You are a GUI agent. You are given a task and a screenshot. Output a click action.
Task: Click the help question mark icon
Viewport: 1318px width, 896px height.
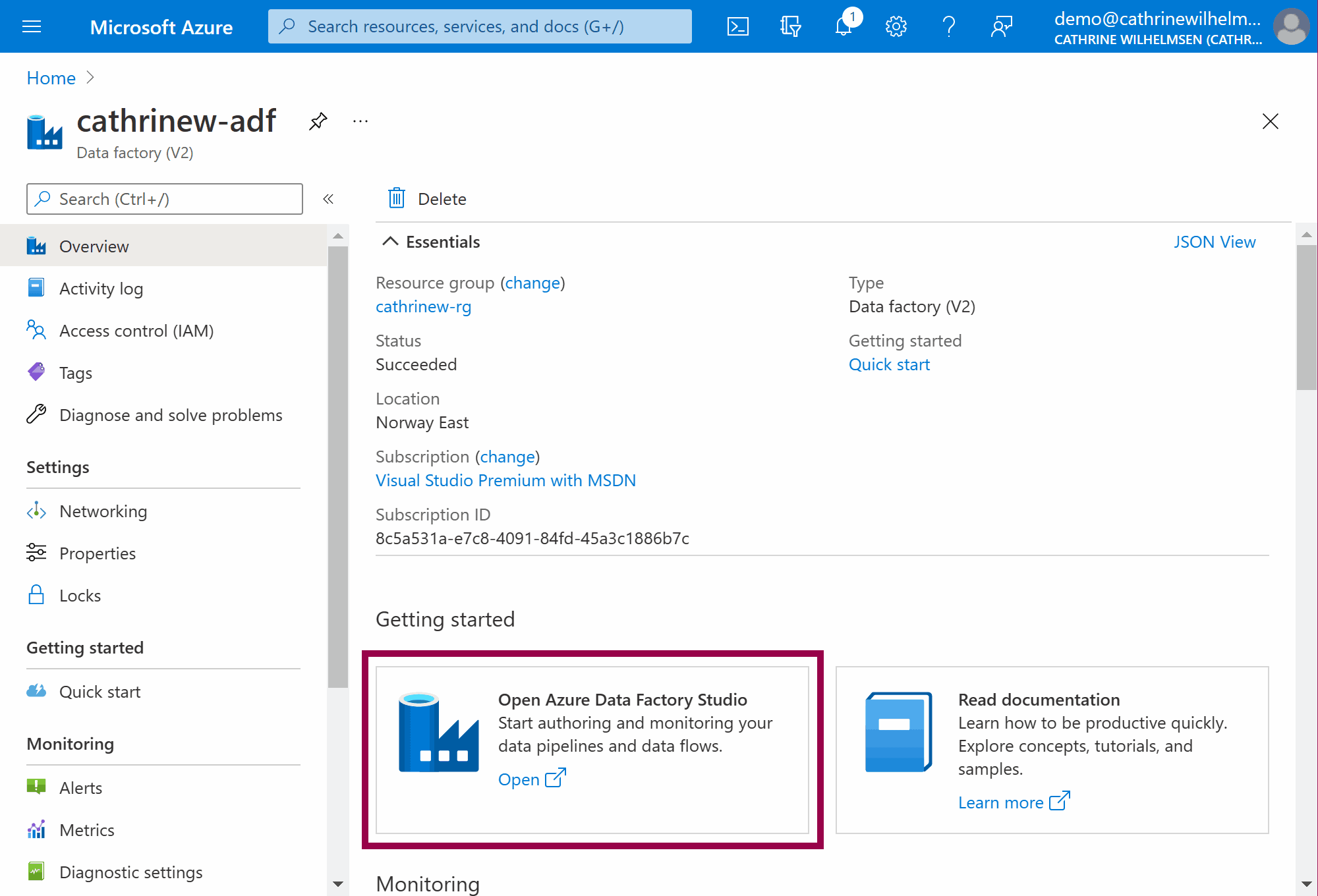click(x=948, y=26)
